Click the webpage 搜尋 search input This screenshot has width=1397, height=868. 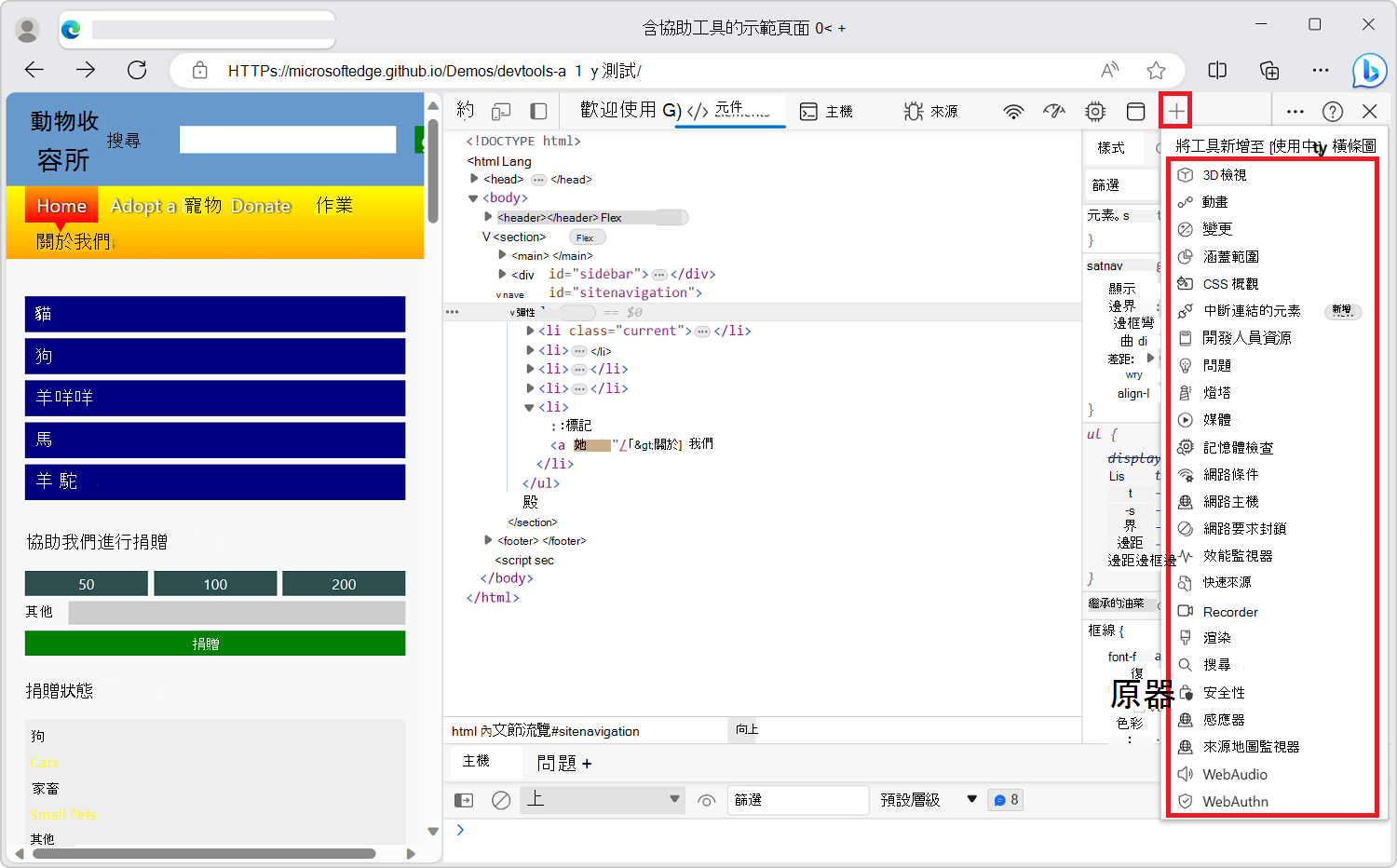pyautogui.click(x=288, y=140)
